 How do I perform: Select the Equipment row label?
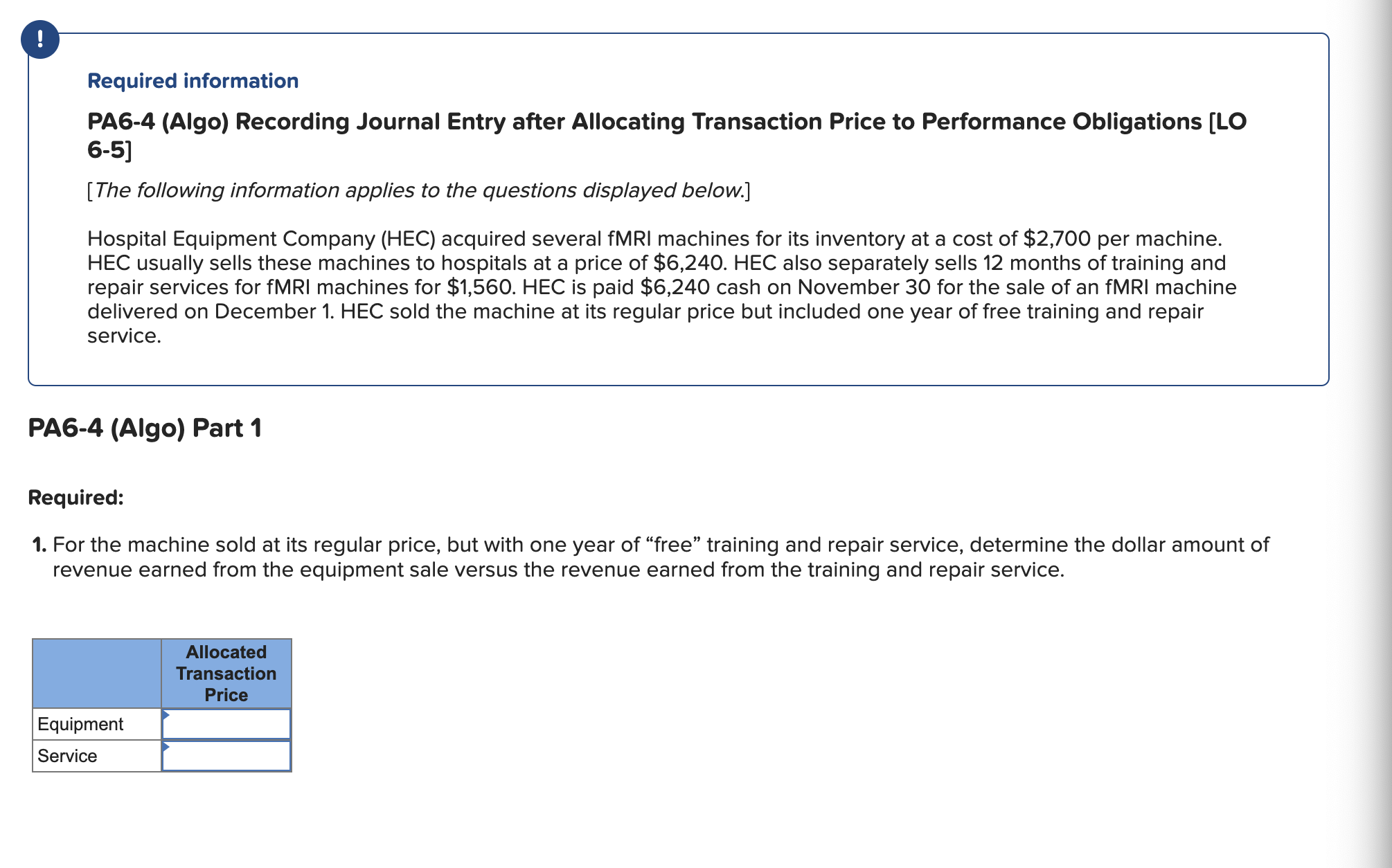80,724
